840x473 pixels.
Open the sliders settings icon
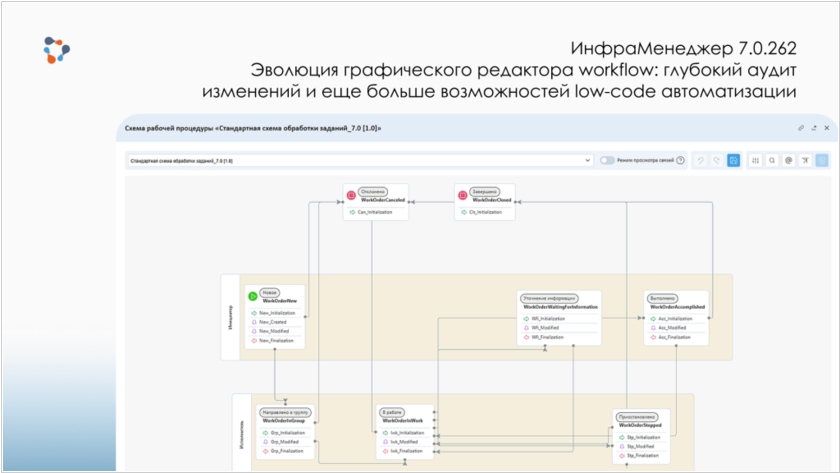click(755, 160)
